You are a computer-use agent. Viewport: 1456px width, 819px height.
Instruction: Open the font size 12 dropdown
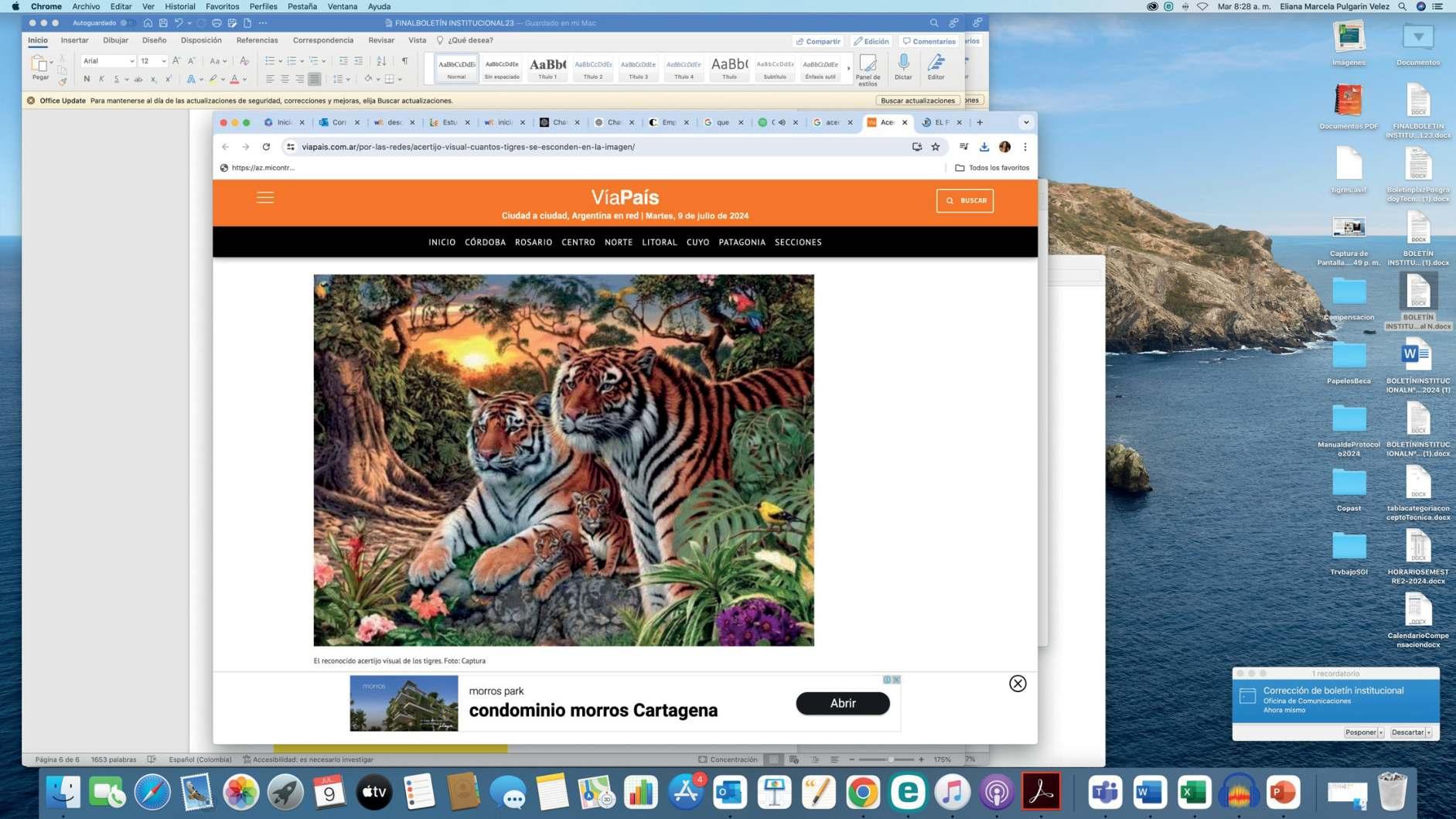coord(163,61)
